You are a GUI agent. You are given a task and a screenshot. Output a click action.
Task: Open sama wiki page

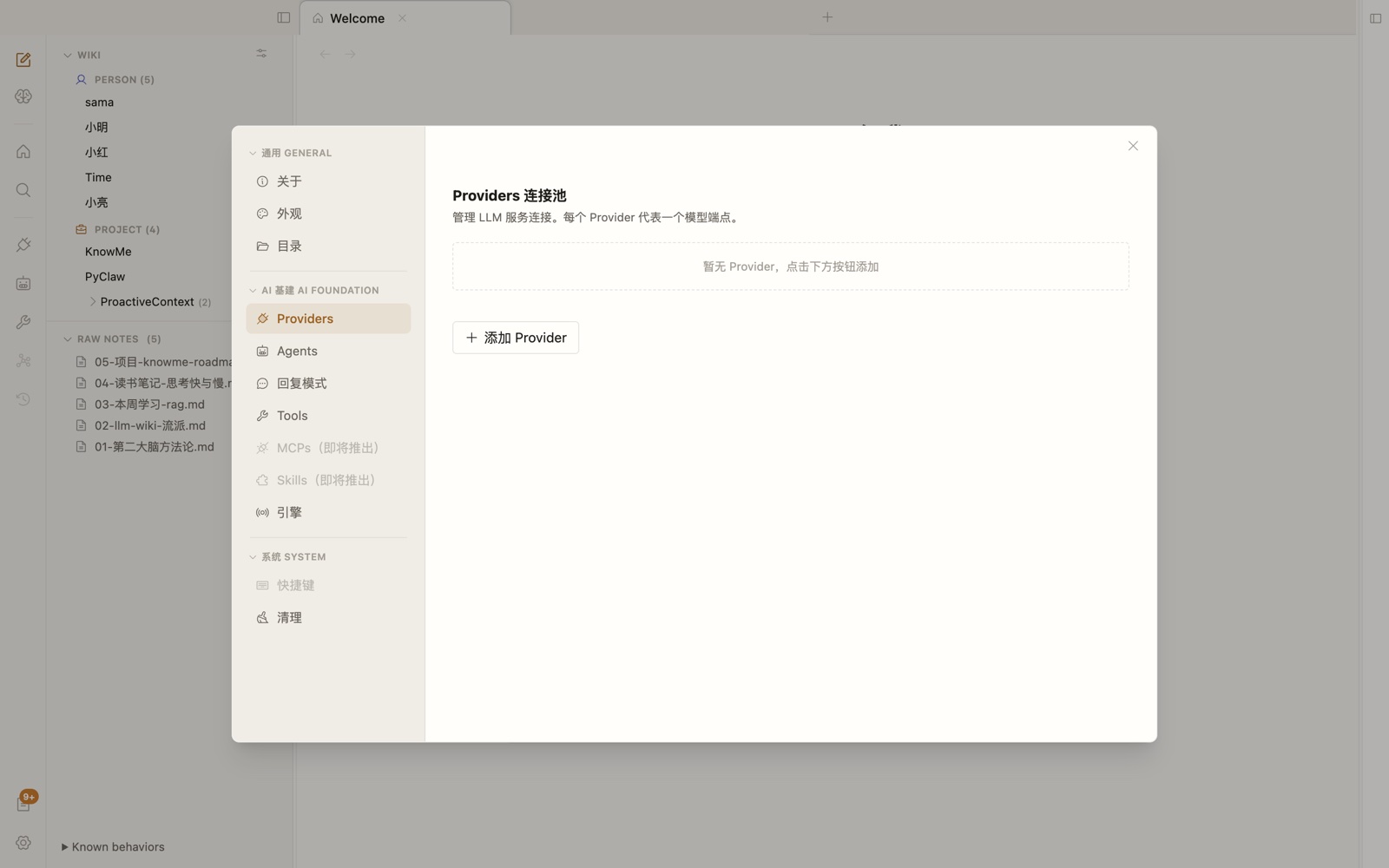click(x=100, y=102)
